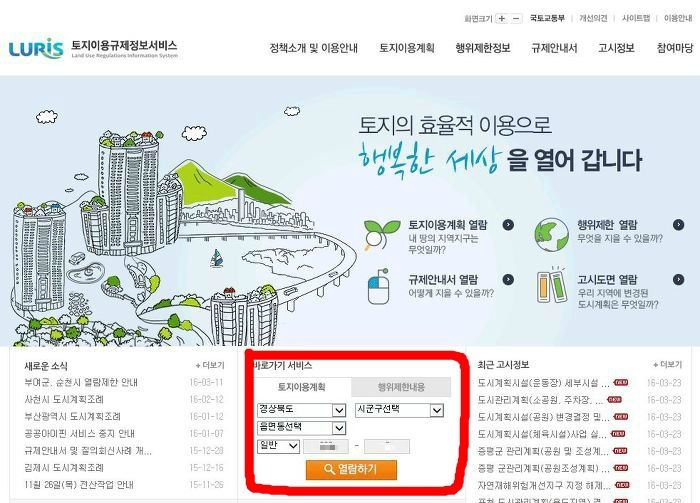700x503 pixels.
Task: Open notice 도시관리계획(소공원, 주차장
Action: point(540,400)
